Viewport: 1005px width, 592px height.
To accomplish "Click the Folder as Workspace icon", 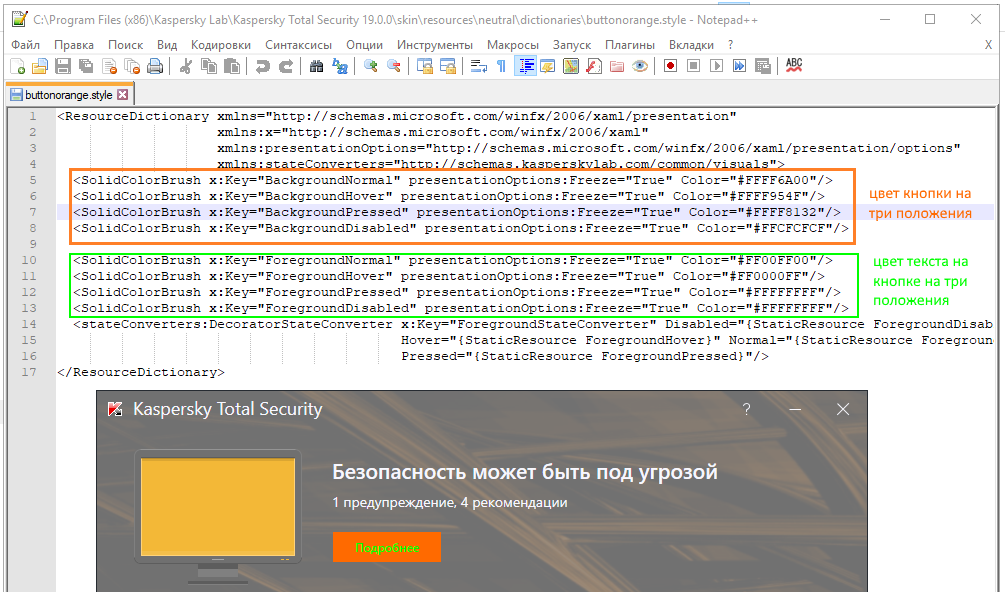I will [x=617, y=66].
